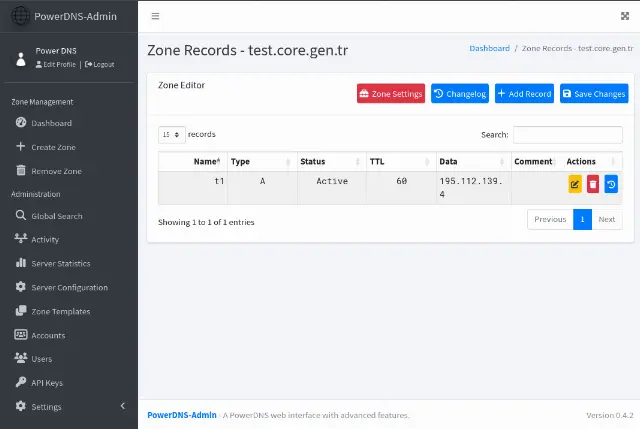View t1 record changelog history icon
The width and height of the screenshot is (640, 429).
pos(611,184)
